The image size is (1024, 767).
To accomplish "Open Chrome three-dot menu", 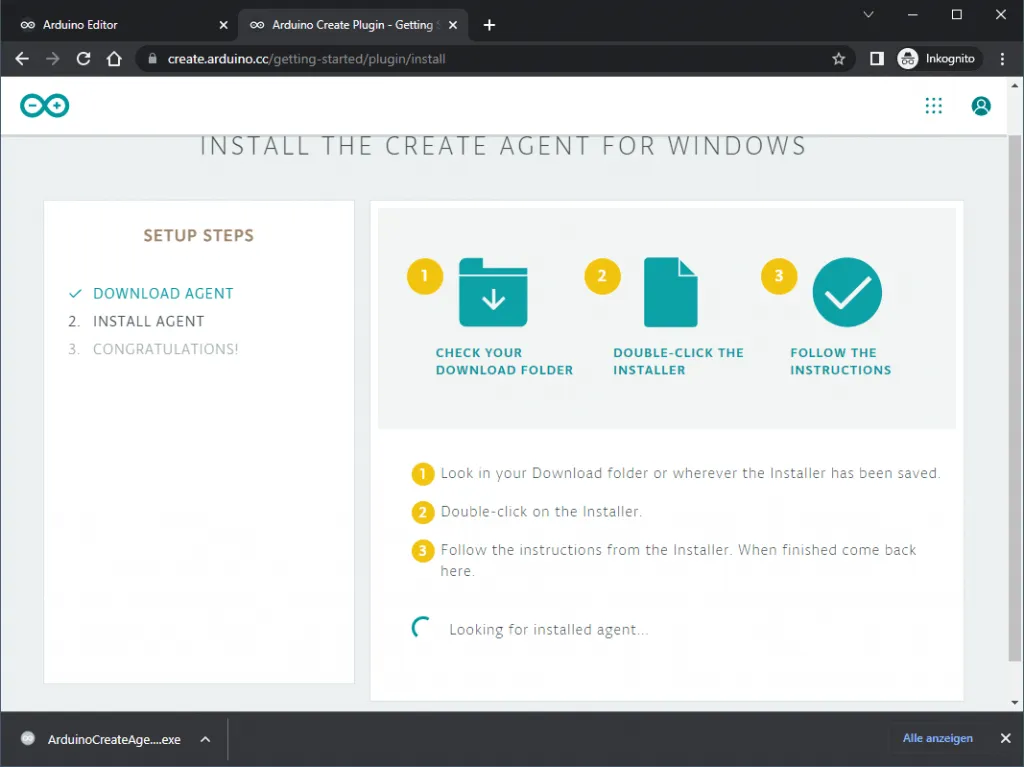I will click(x=1002, y=59).
